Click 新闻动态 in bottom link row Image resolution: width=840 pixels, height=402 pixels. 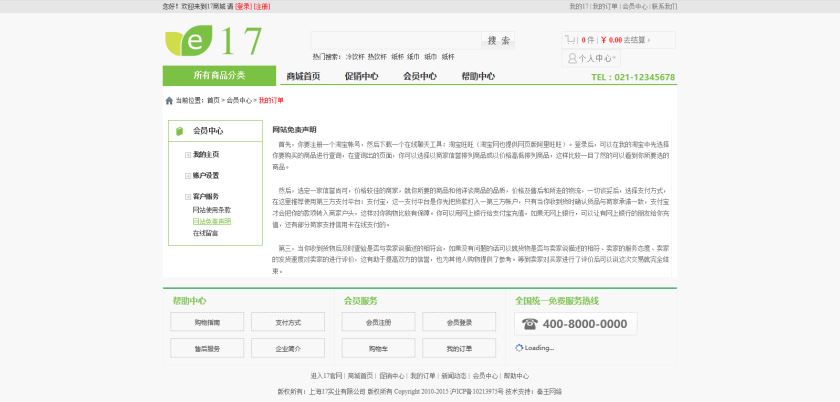tap(454, 376)
